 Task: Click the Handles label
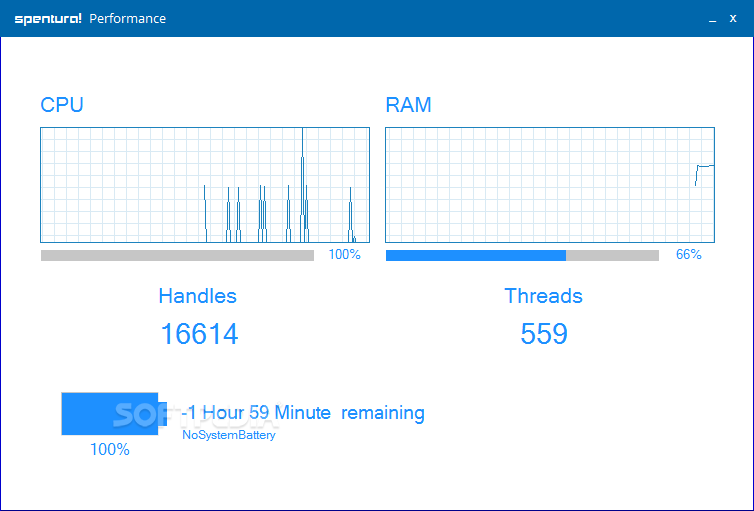point(198,296)
